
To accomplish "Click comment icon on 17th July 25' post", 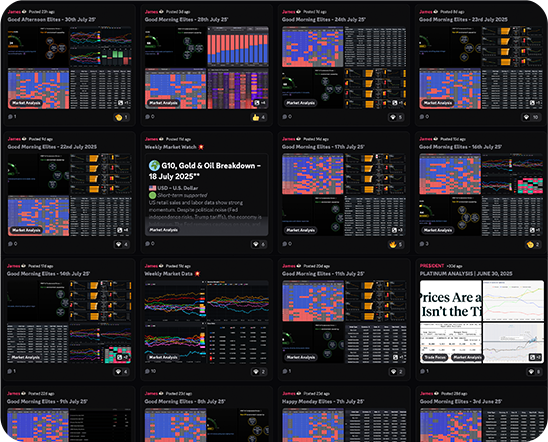I will click(284, 244).
